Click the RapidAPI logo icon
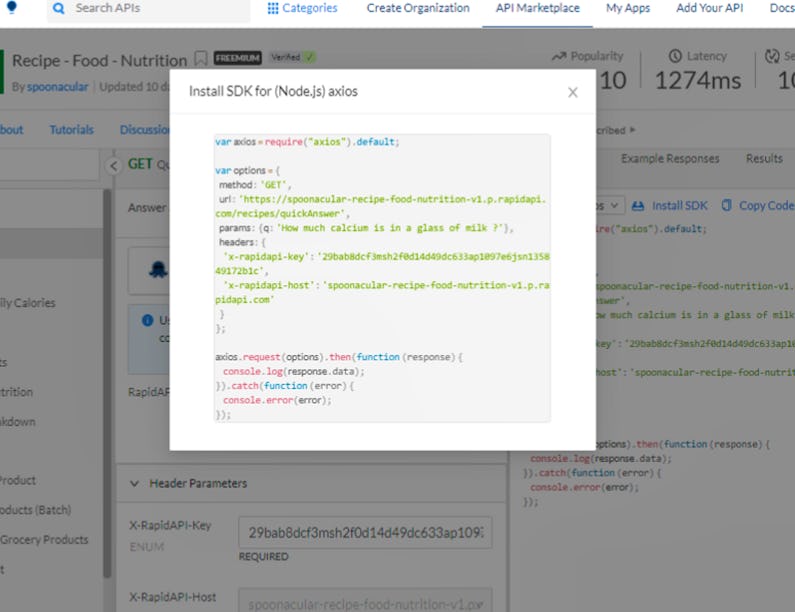Viewport: 795px width, 612px height. [x=11, y=7]
